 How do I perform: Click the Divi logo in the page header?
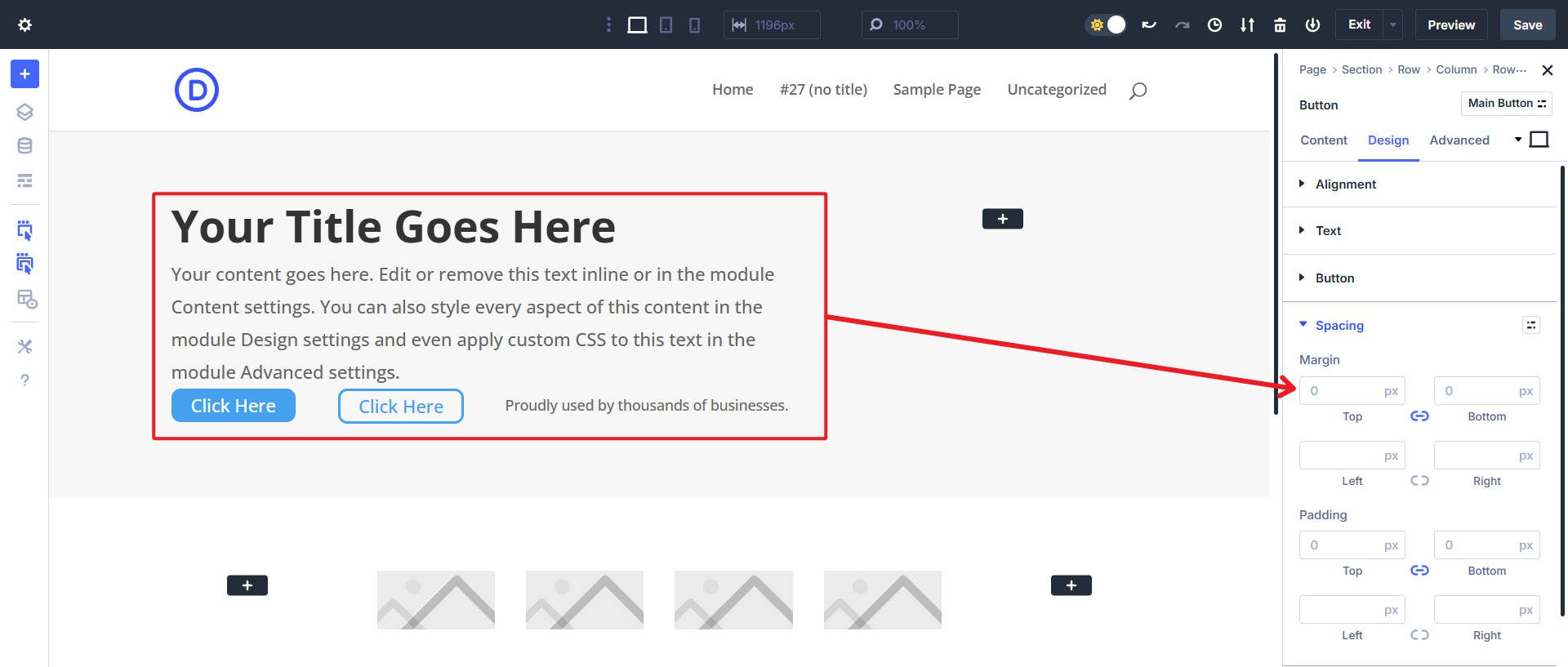(197, 90)
